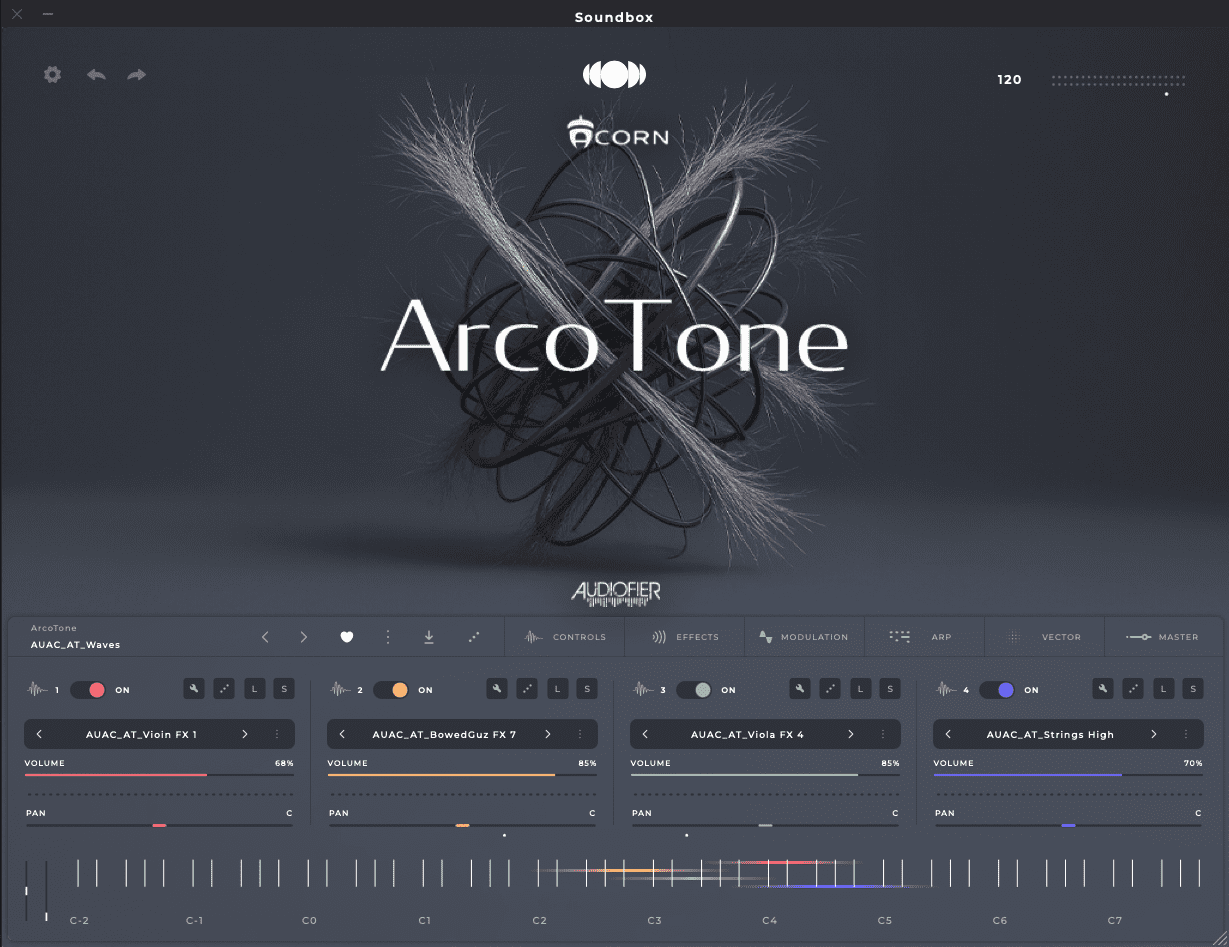
Task: Solo layer 3 with S button
Action: [x=890, y=688]
